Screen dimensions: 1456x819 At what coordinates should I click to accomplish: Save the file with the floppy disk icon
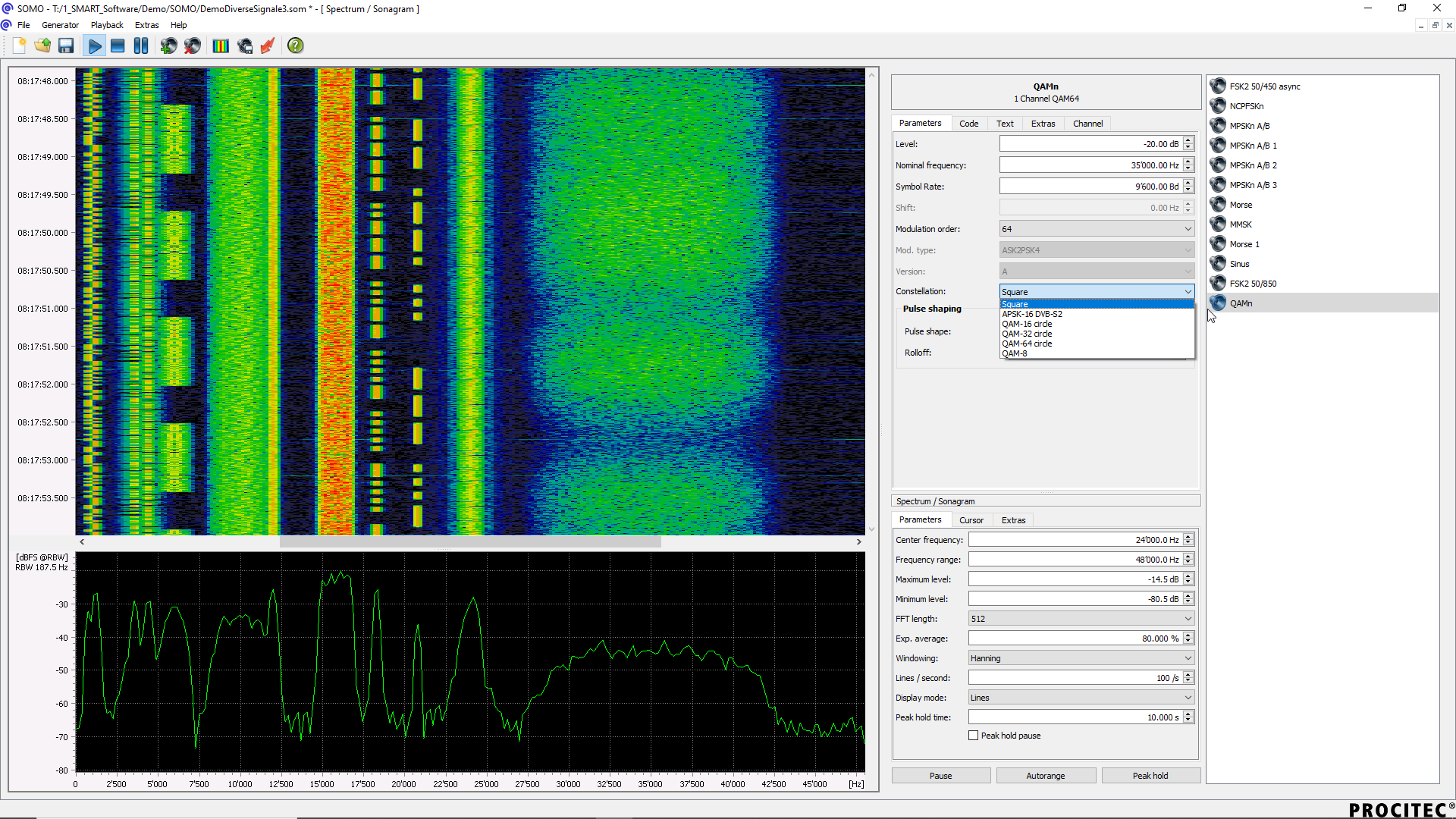66,46
